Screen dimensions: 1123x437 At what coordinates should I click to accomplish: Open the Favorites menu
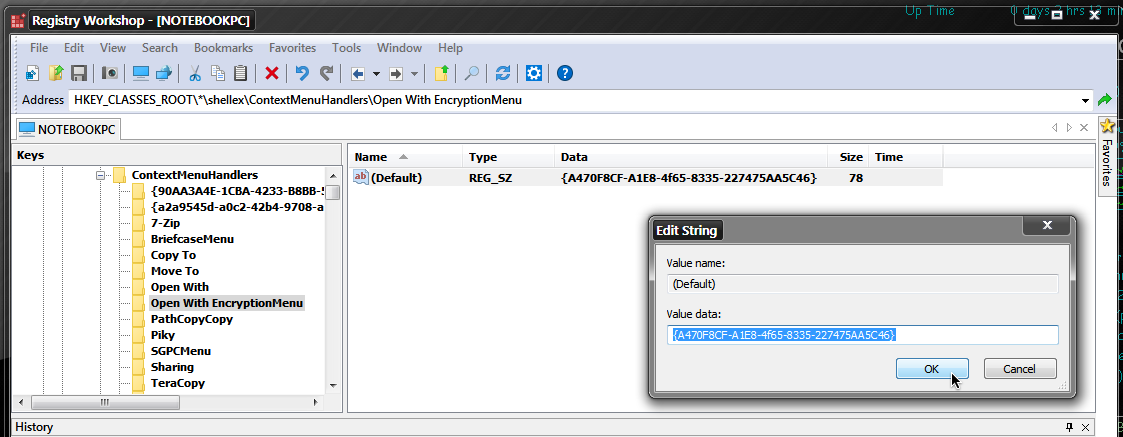(292, 48)
